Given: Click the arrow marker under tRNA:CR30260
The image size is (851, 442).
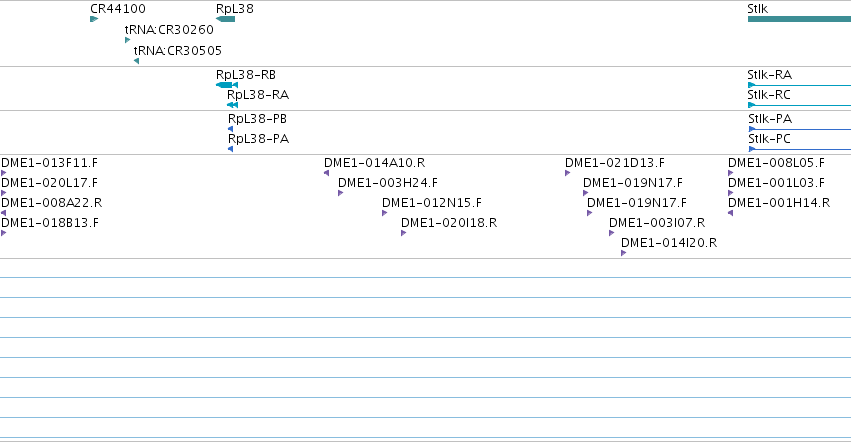Looking at the screenshot, I should [128, 40].
